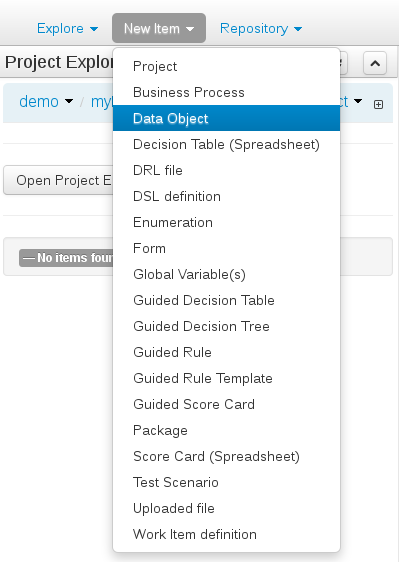Collapse Project Explorer with the chevron-up button
Viewport: 399px width, 562px height.
pos(375,63)
